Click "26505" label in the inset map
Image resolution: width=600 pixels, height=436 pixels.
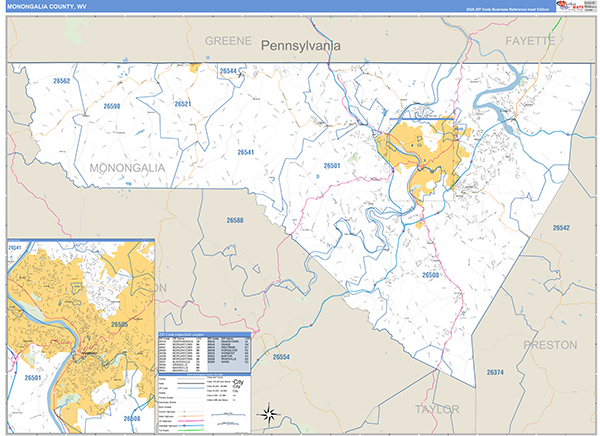coord(119,324)
